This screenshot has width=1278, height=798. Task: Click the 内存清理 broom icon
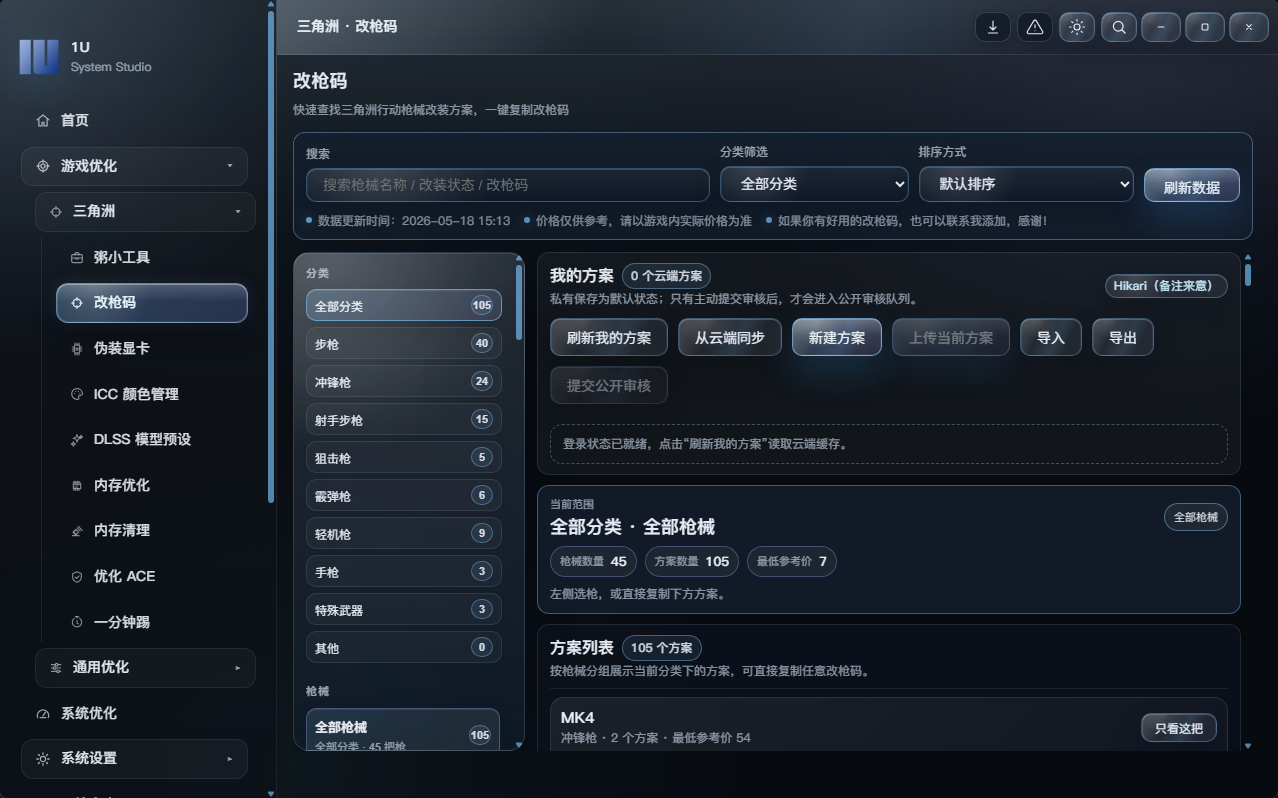click(77, 530)
